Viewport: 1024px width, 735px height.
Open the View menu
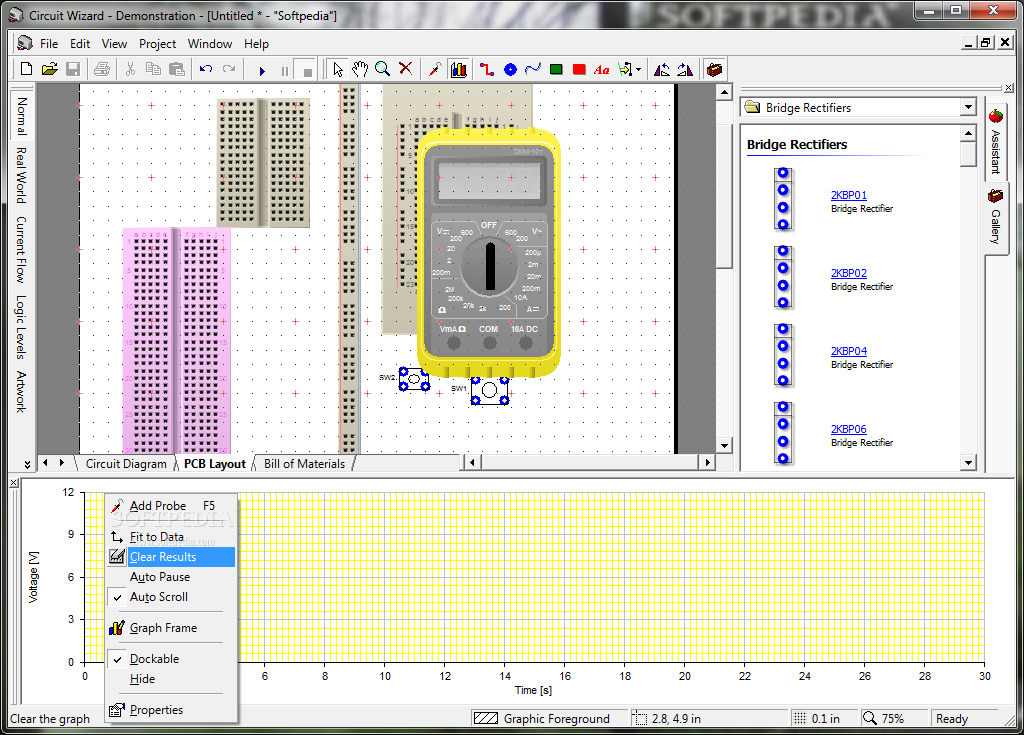coord(114,44)
